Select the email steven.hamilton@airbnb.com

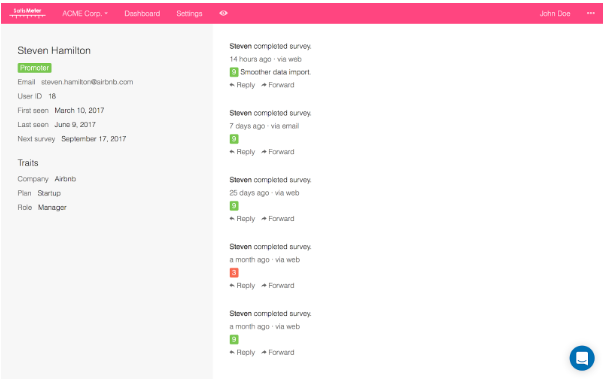[87, 82]
